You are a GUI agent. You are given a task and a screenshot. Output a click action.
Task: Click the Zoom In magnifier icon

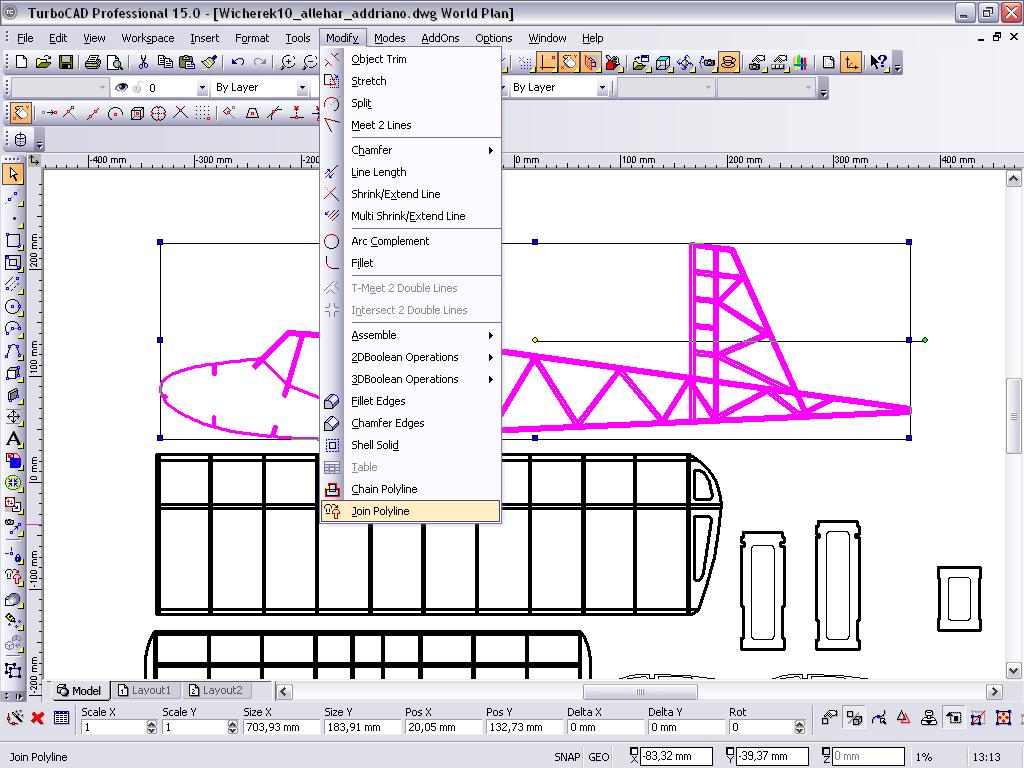coord(288,62)
